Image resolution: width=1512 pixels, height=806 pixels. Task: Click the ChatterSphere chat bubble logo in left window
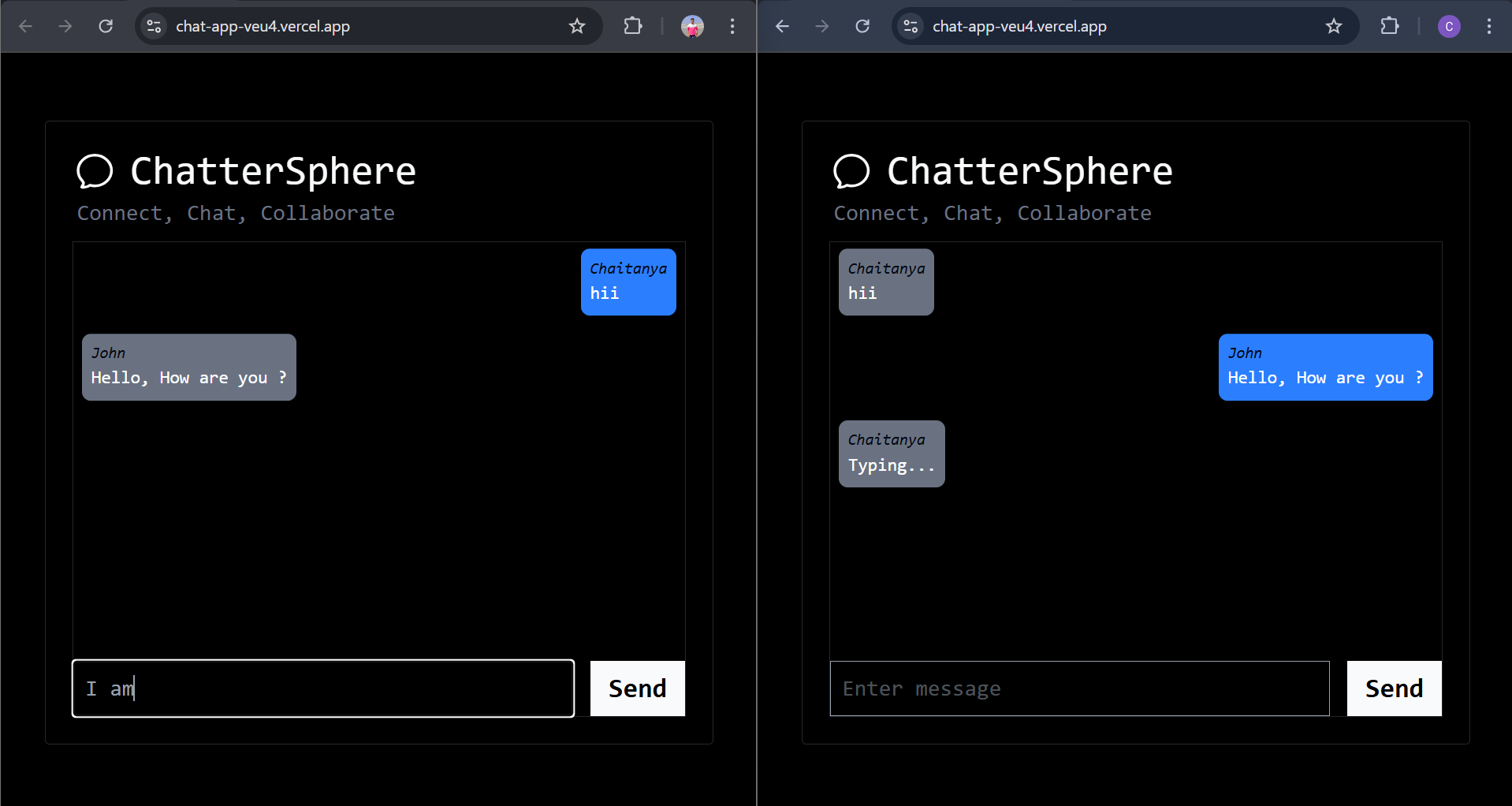[x=95, y=171]
